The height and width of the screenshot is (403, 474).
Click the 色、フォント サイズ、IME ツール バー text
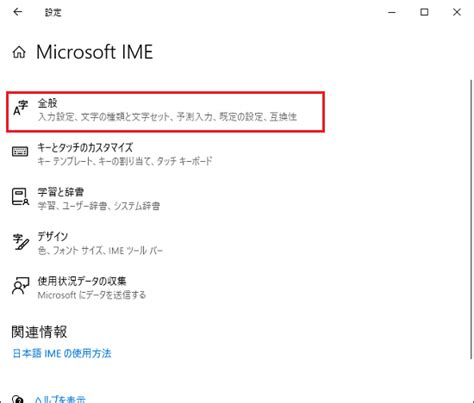click(100, 251)
